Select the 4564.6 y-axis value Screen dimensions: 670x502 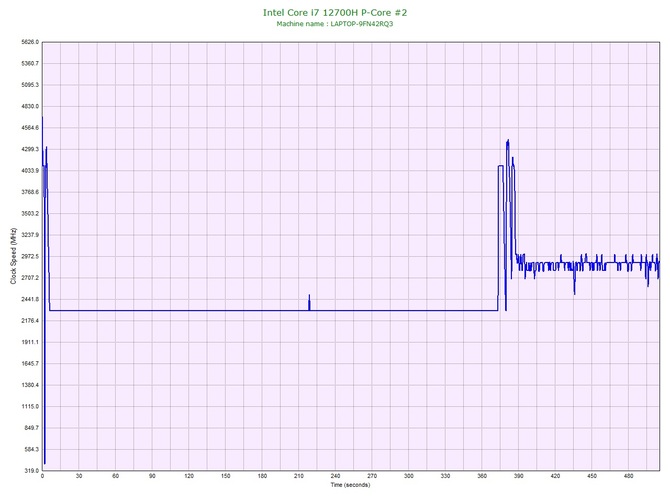click(x=30, y=128)
